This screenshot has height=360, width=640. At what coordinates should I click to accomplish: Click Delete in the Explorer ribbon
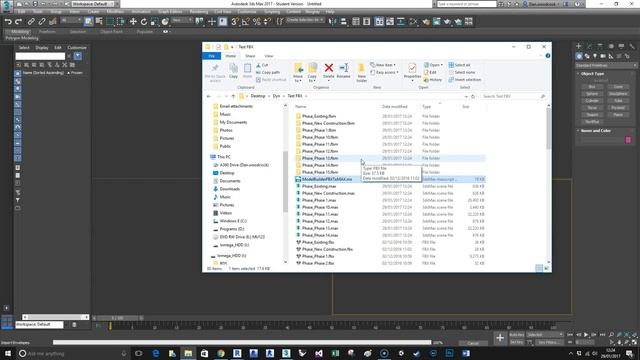pos(329,71)
